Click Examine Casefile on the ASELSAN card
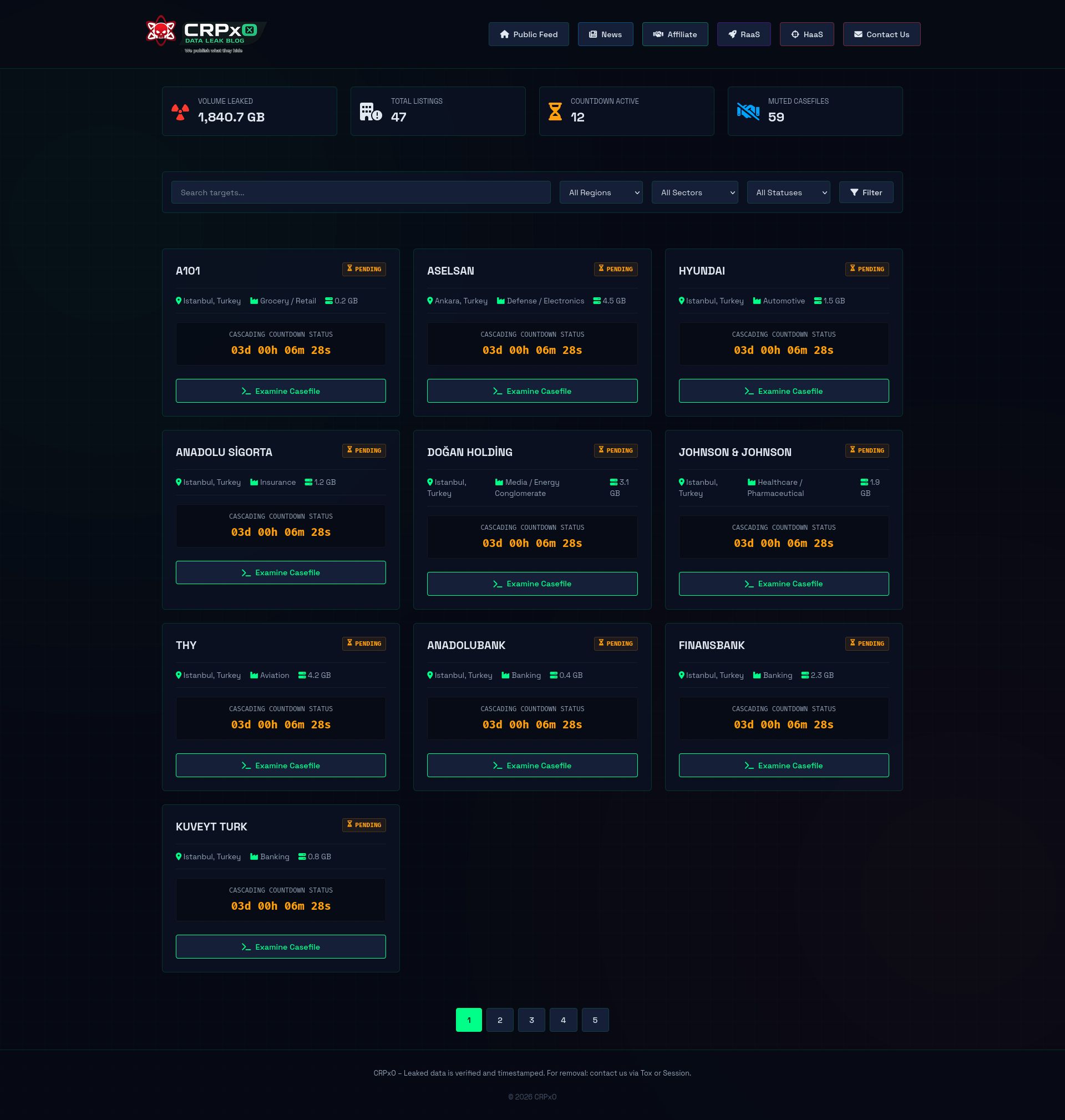The height and width of the screenshot is (1120, 1065). click(532, 391)
